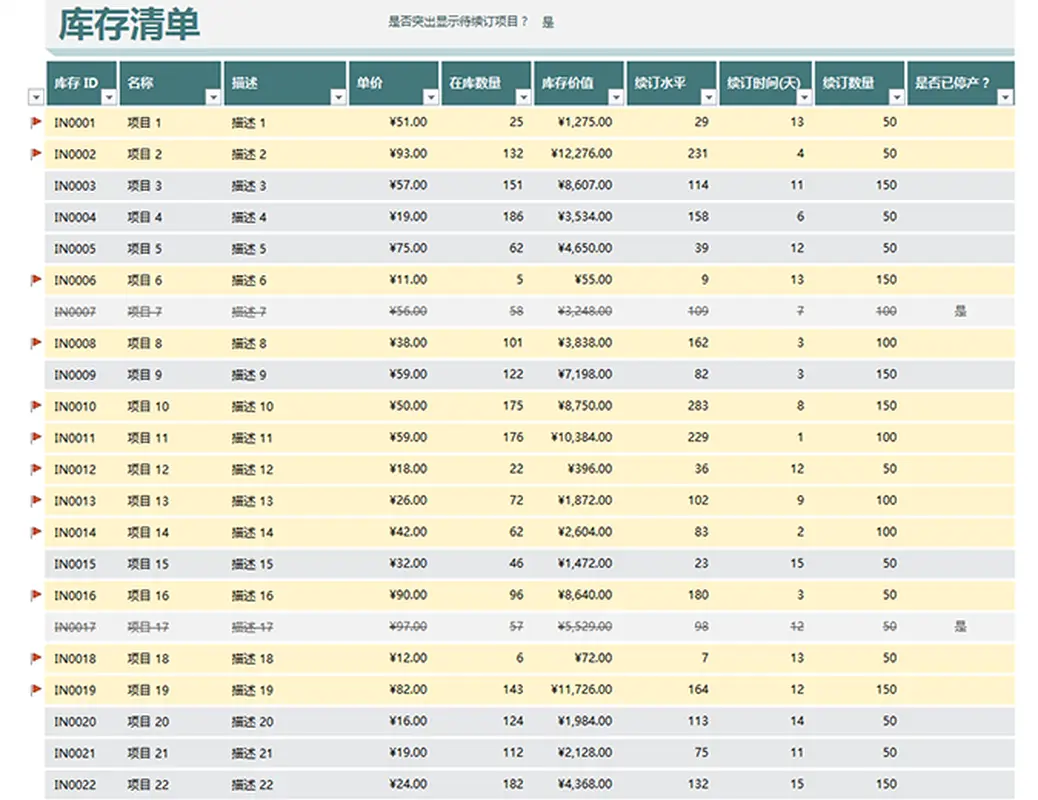Open the filter dropdown for 续订水平 column
This screenshot has height=800, width=1038.
coord(709,97)
